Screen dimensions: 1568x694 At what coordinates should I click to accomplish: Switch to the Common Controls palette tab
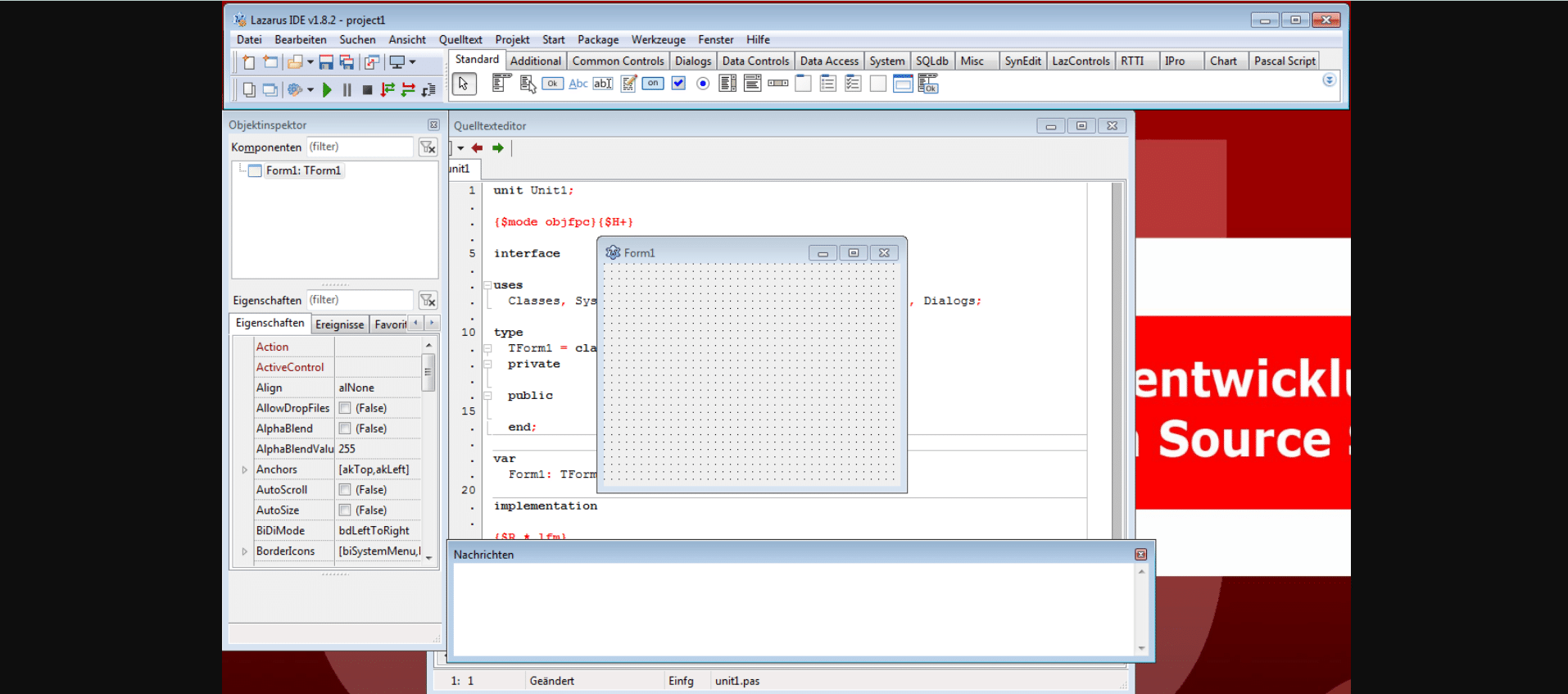point(618,61)
